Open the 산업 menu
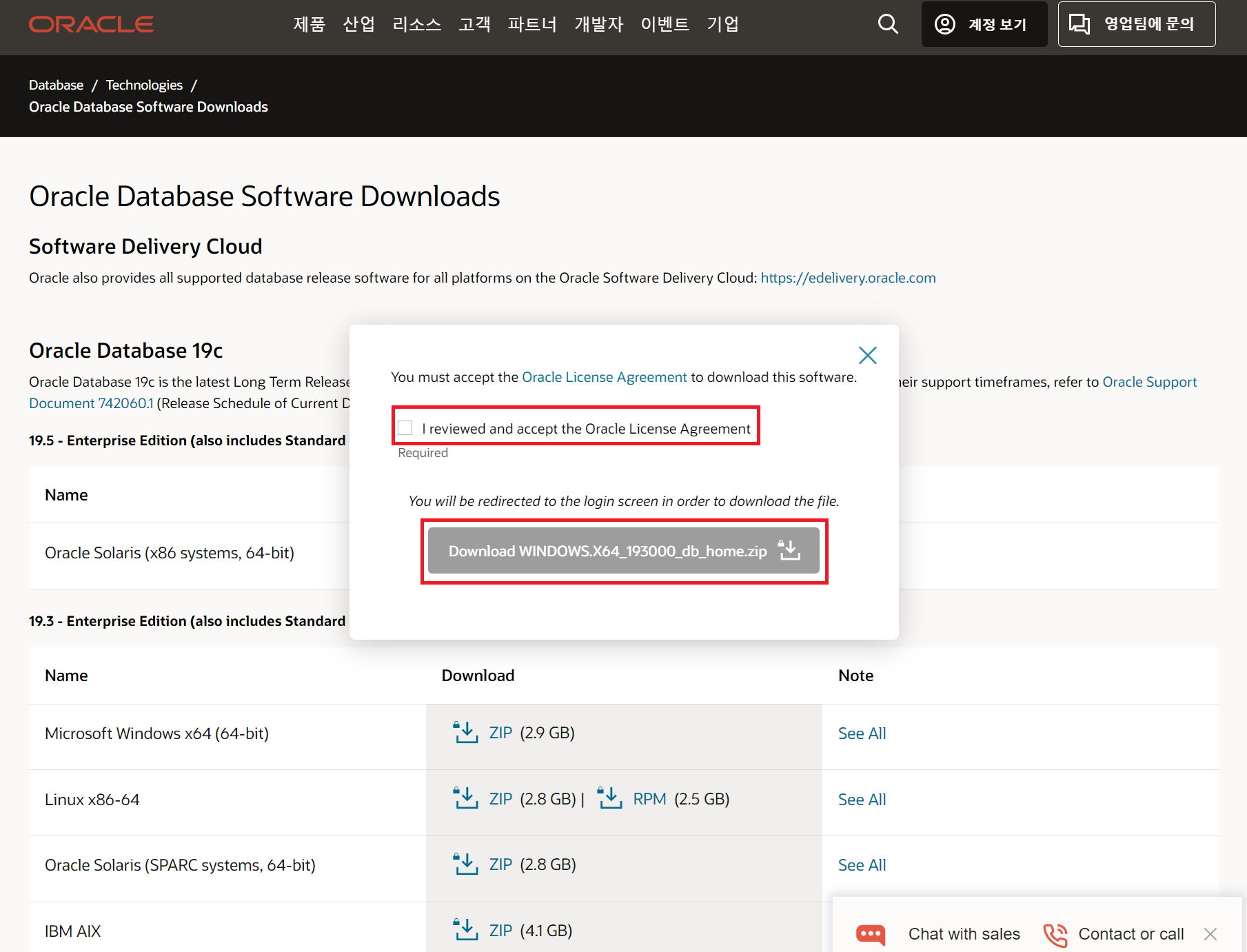The image size is (1247, 952). pos(358,24)
